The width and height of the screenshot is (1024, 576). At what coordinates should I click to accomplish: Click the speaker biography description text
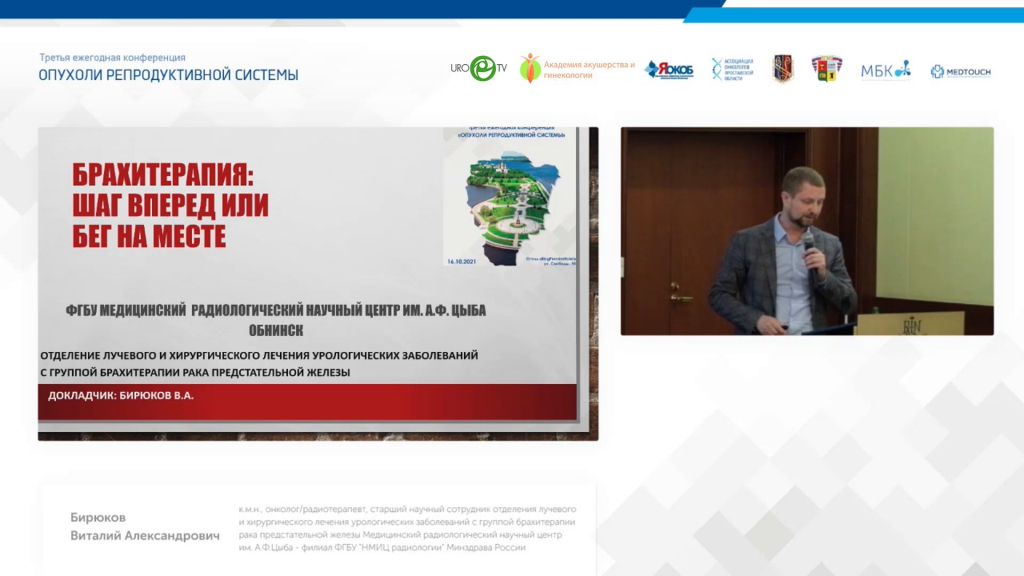[x=406, y=528]
